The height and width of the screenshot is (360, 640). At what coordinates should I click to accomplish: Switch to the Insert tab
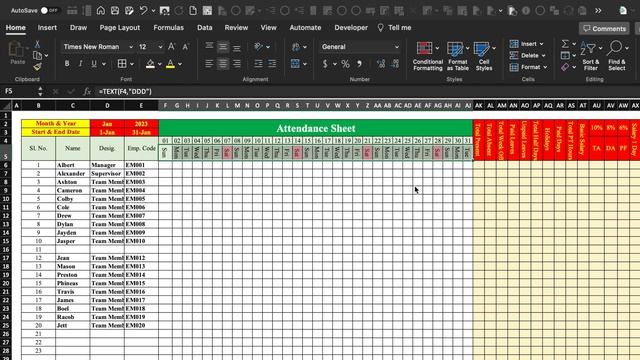tap(47, 28)
